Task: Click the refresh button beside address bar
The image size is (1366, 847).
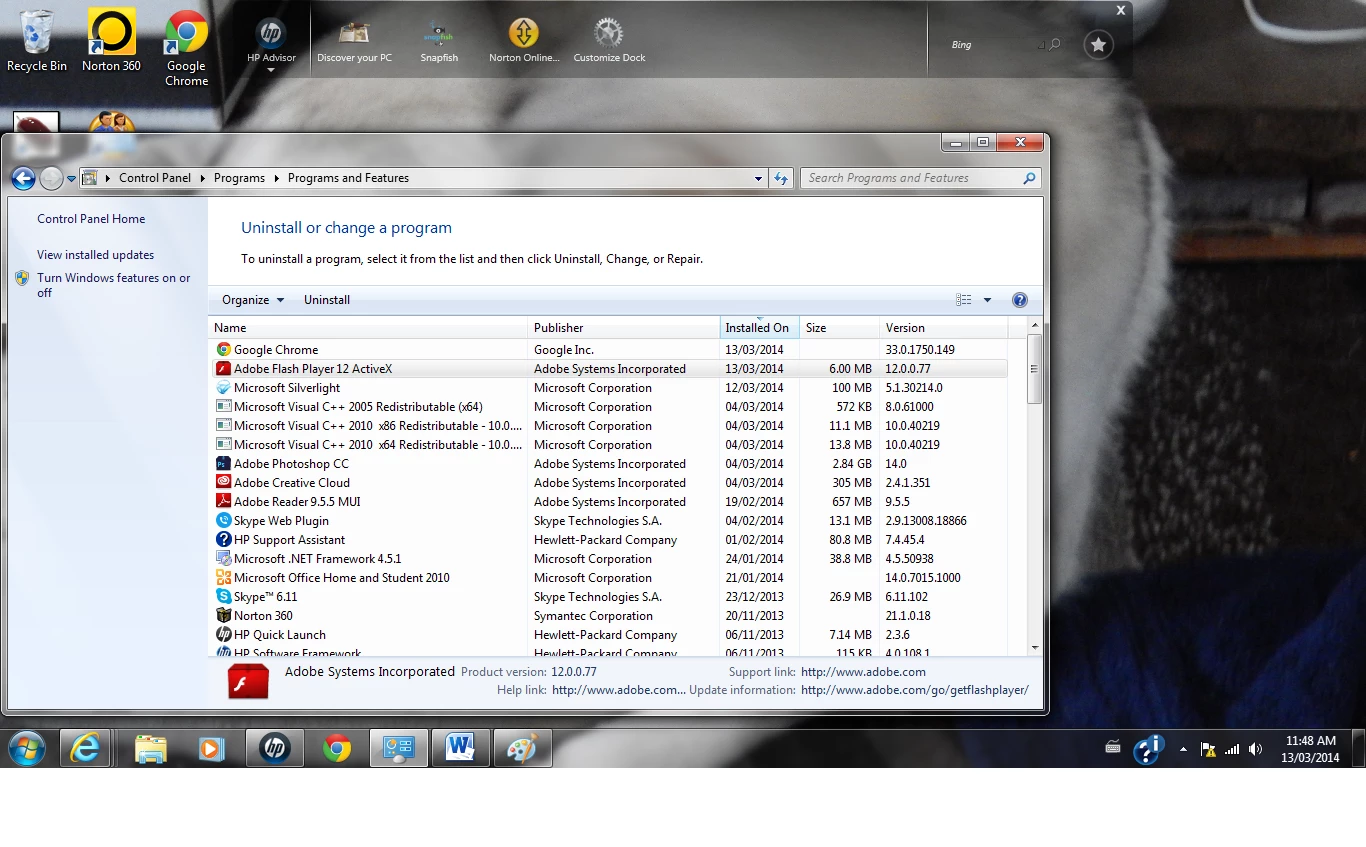Action: (x=781, y=178)
